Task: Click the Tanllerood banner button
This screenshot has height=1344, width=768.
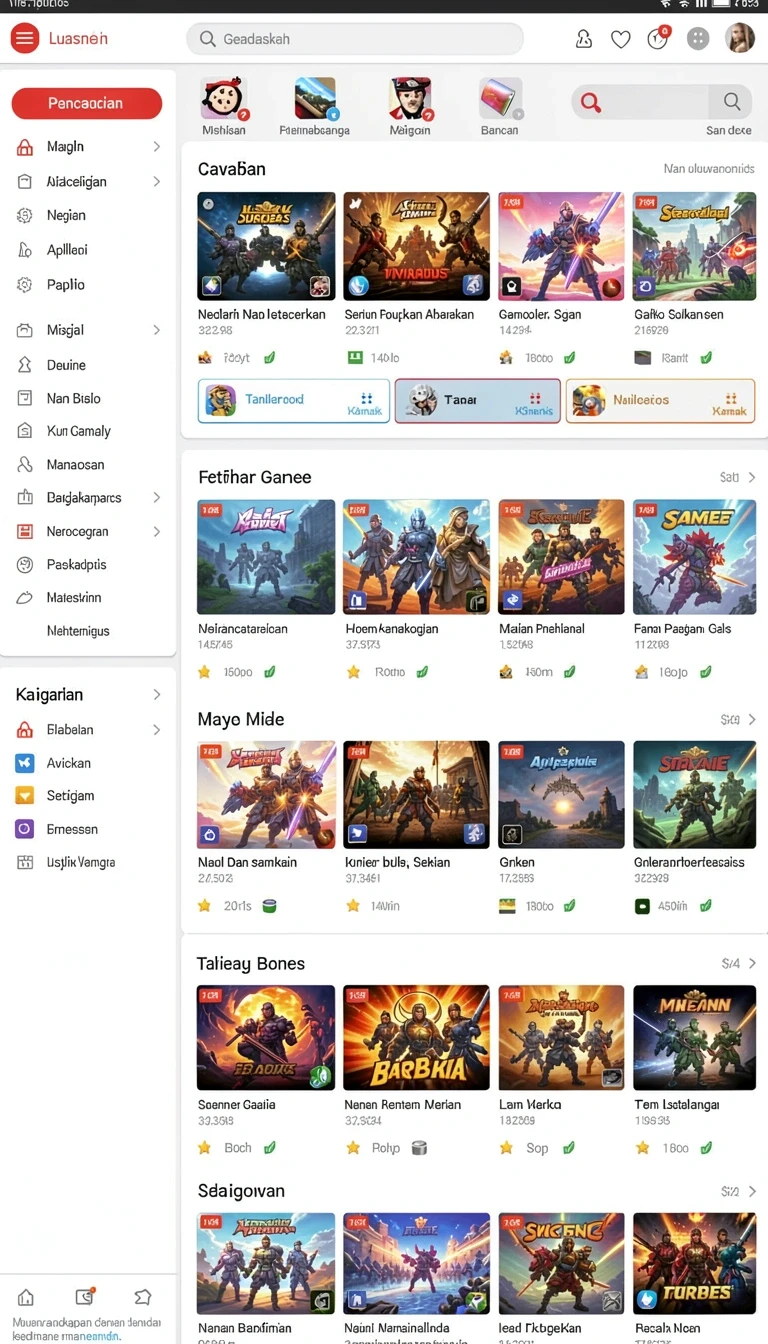Action: coord(294,401)
